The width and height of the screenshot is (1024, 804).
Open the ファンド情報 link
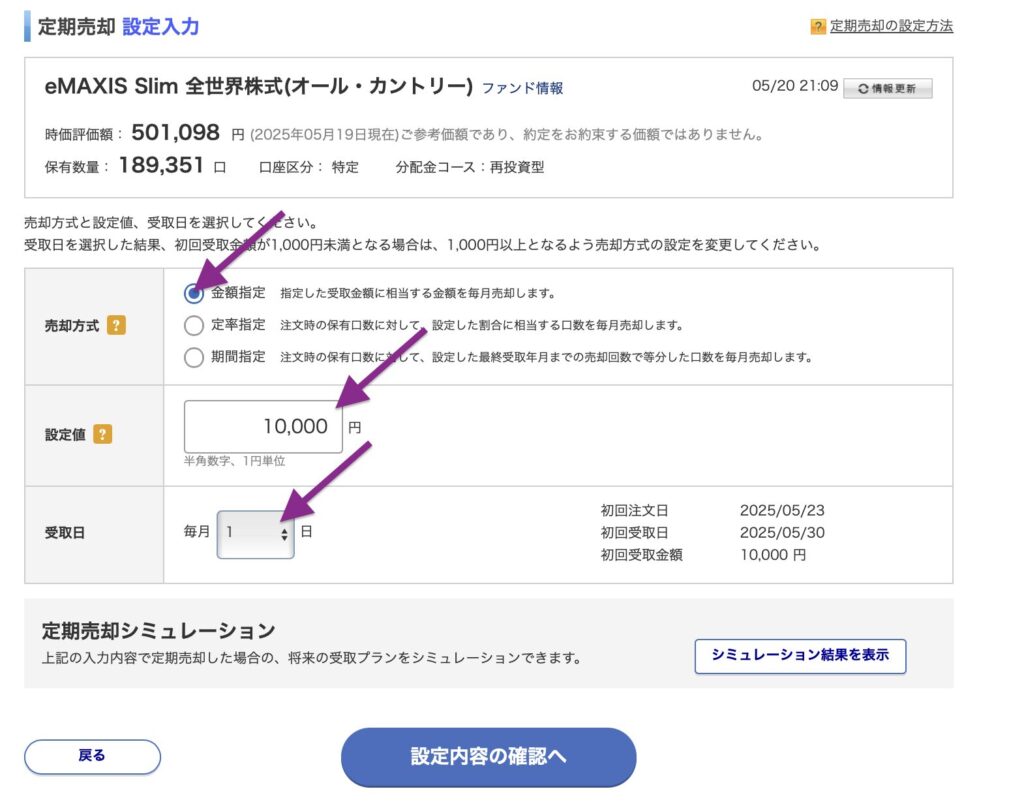[522, 88]
